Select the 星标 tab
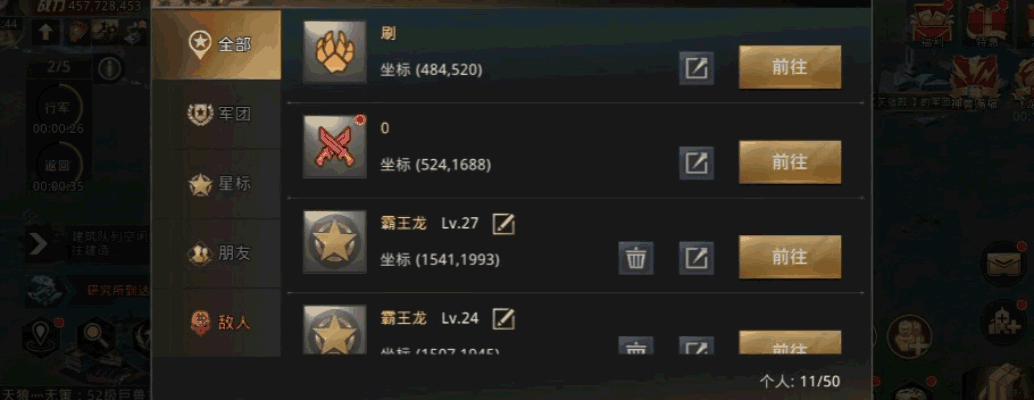 click(218, 184)
